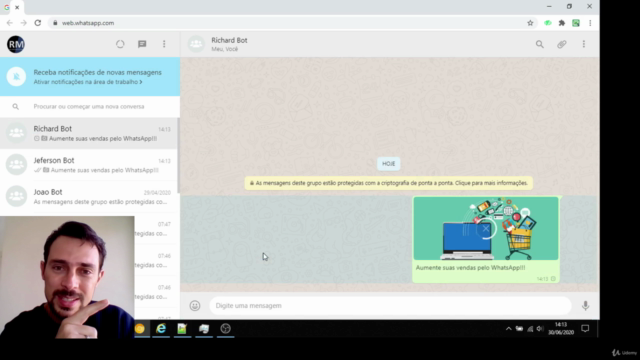Click the file explorer style taskbar icon
Image resolution: width=640 pixels, height=360 pixels.
coord(204,329)
